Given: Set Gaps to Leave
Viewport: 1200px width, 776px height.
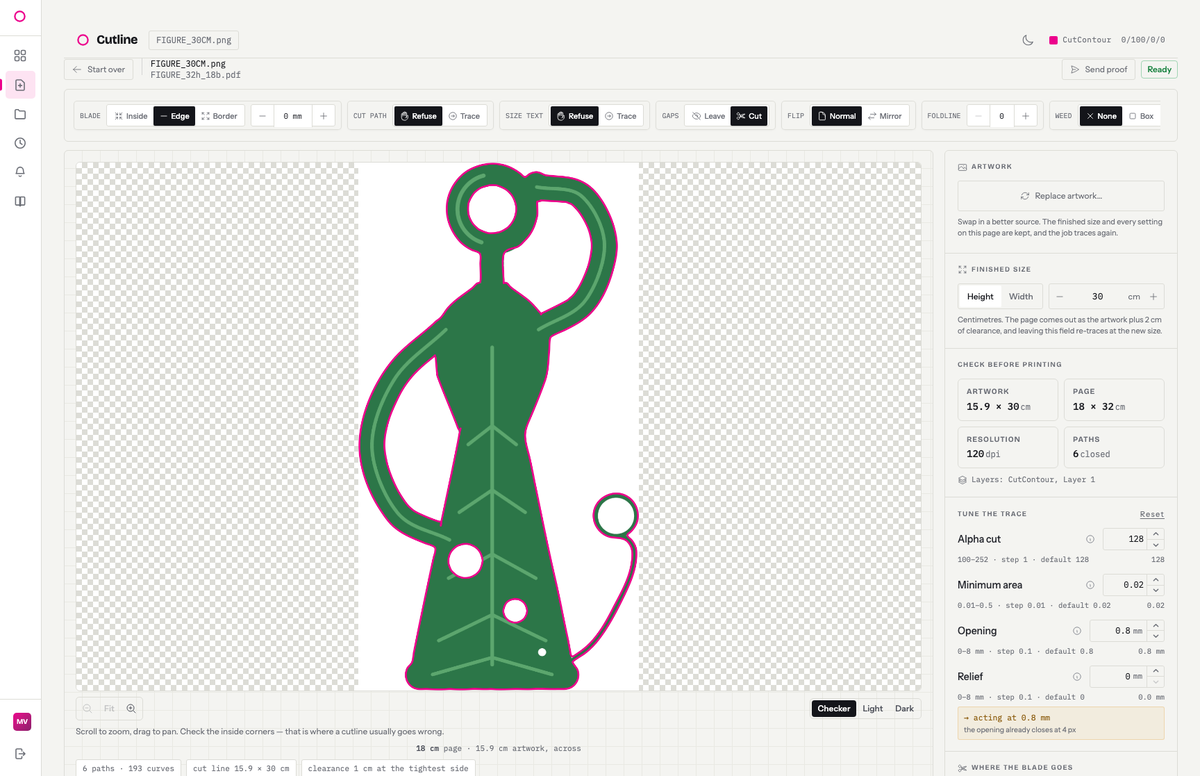Looking at the screenshot, I should [x=708, y=116].
